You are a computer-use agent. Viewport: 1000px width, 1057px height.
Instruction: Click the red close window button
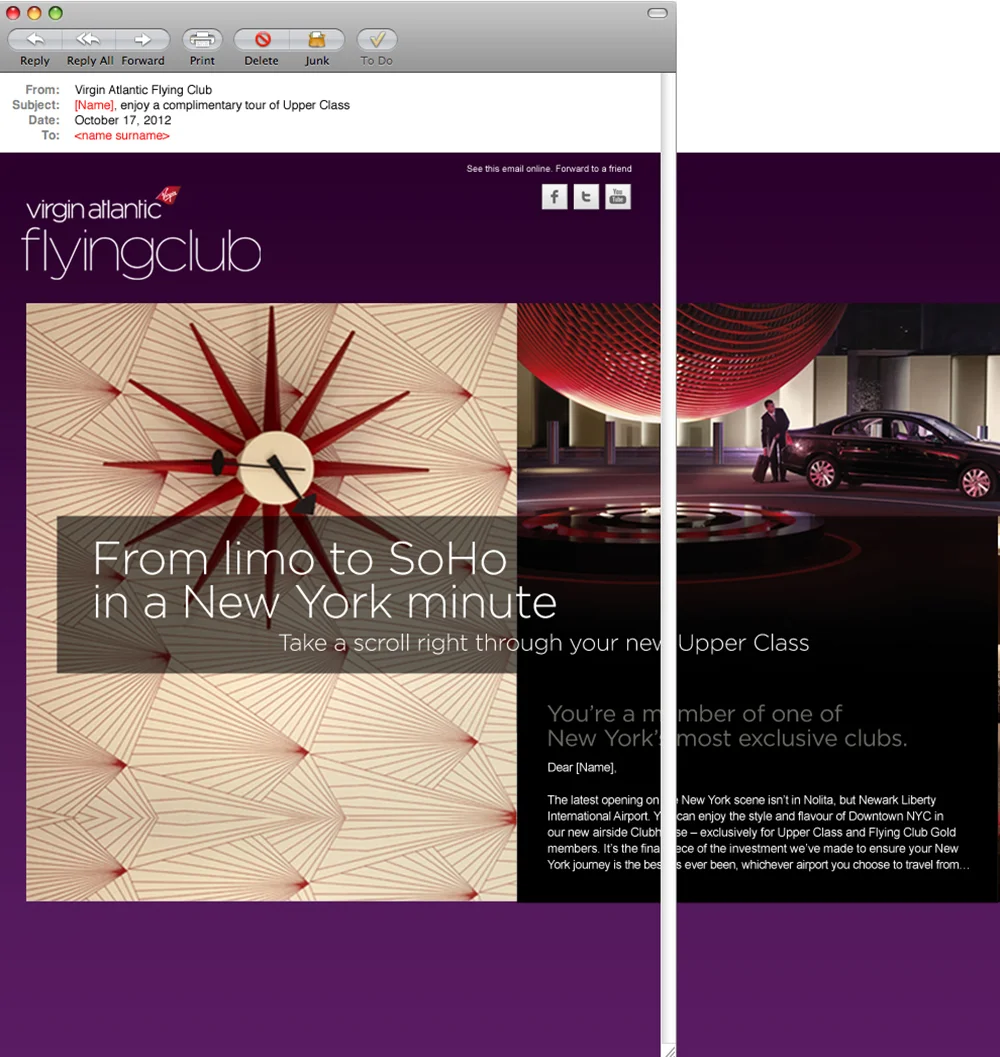13,13
